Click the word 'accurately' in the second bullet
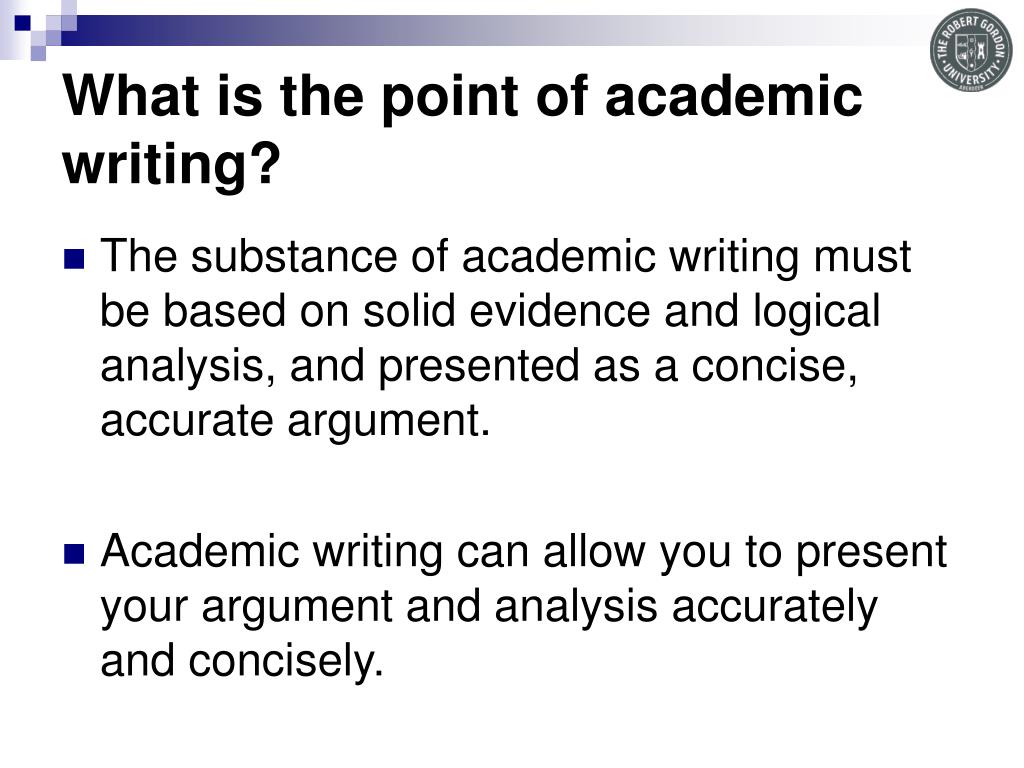1024x768 pixels. [775, 607]
